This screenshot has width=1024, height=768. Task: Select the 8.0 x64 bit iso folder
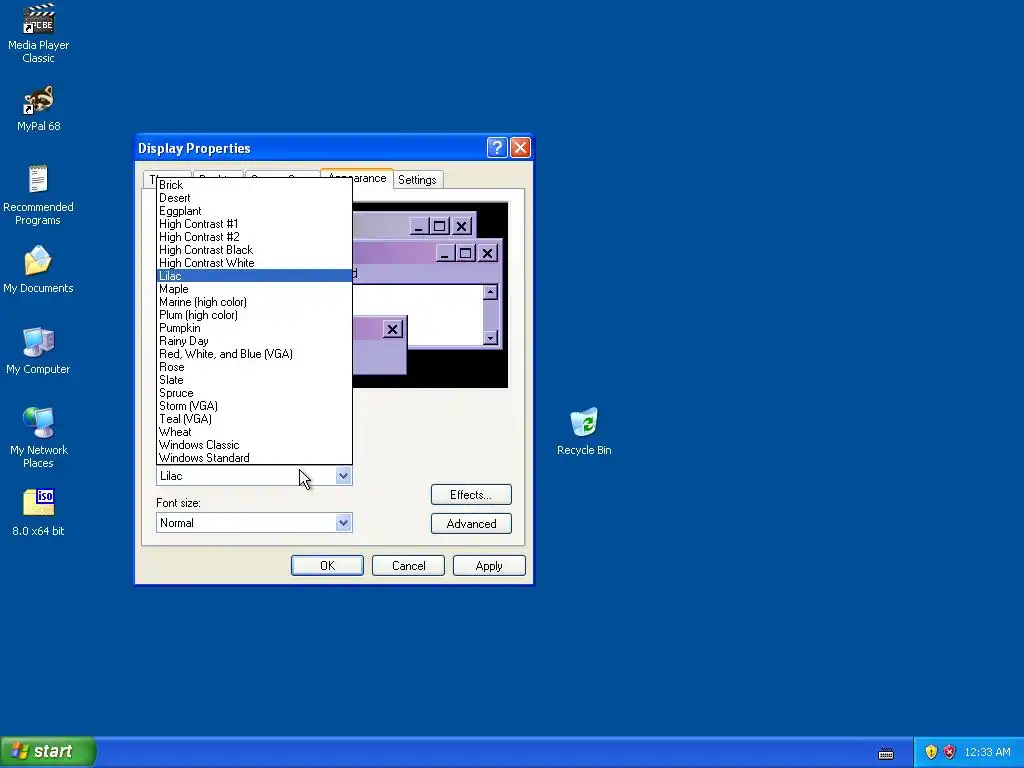click(x=38, y=512)
